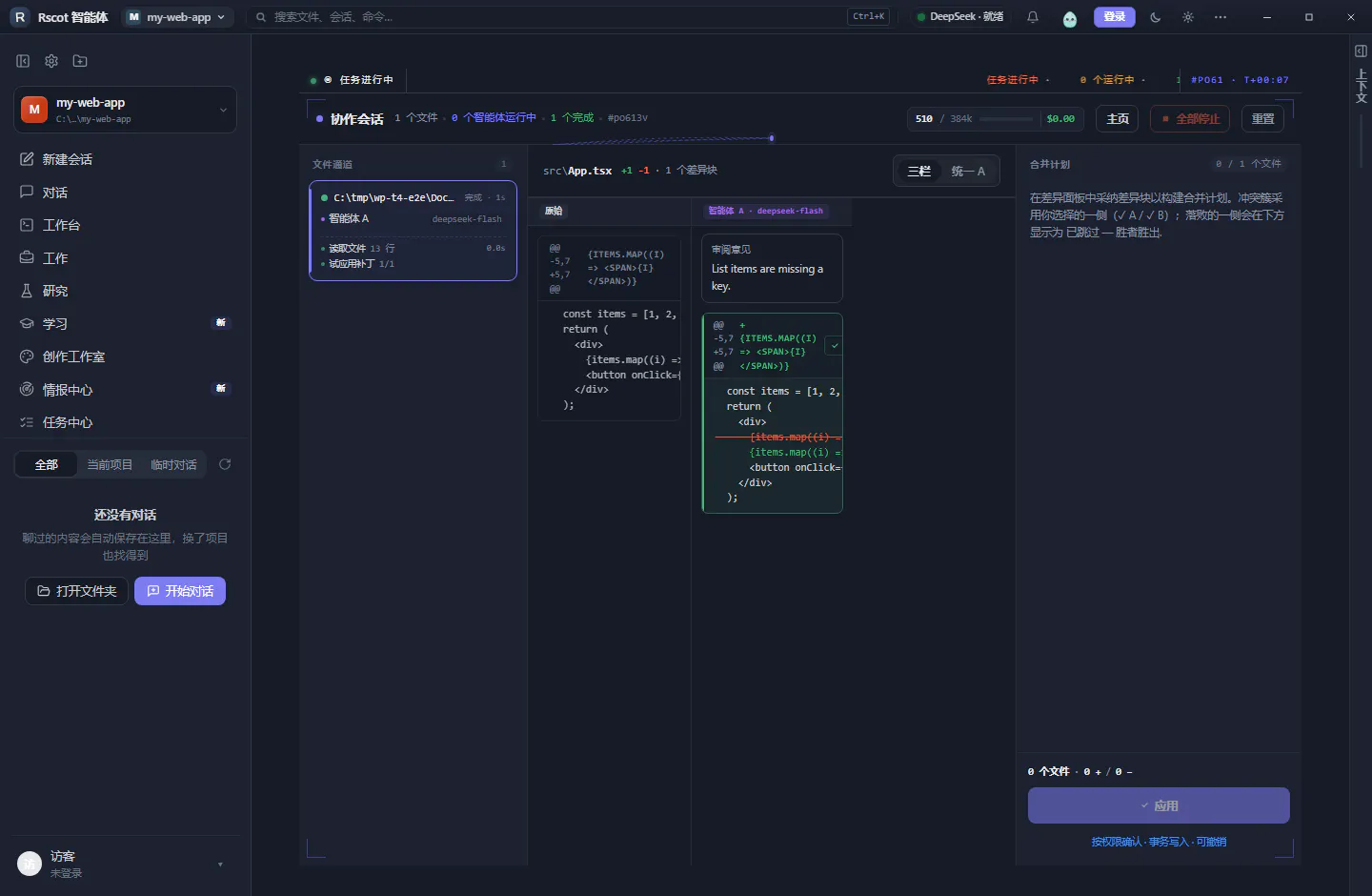1372x896 pixels.
Task: Select the 临时对话 tab
Action: 173,464
